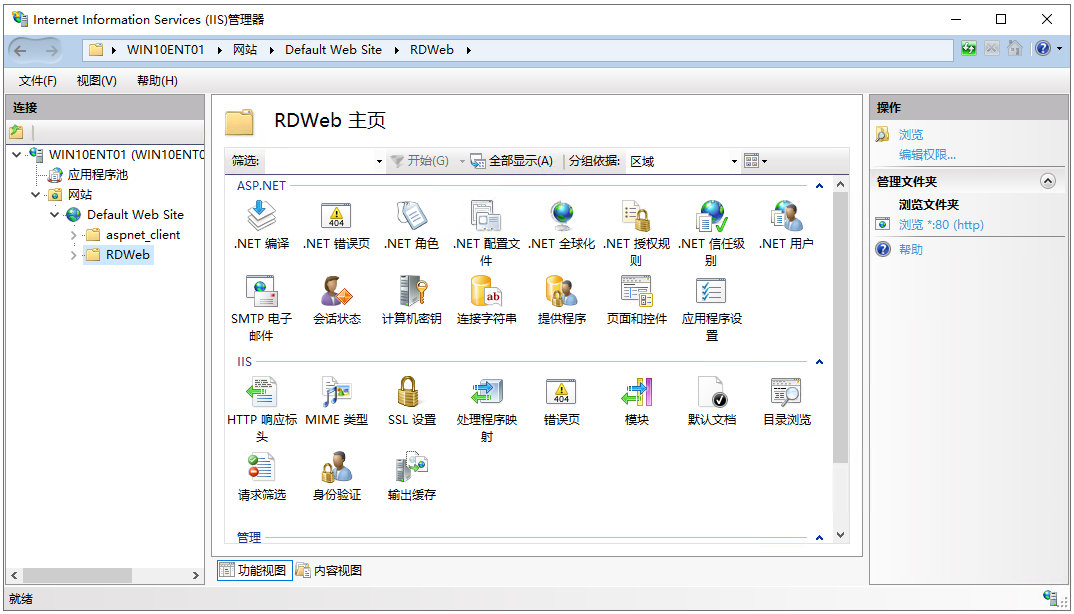Open the 筛选 dropdown list

[379, 162]
